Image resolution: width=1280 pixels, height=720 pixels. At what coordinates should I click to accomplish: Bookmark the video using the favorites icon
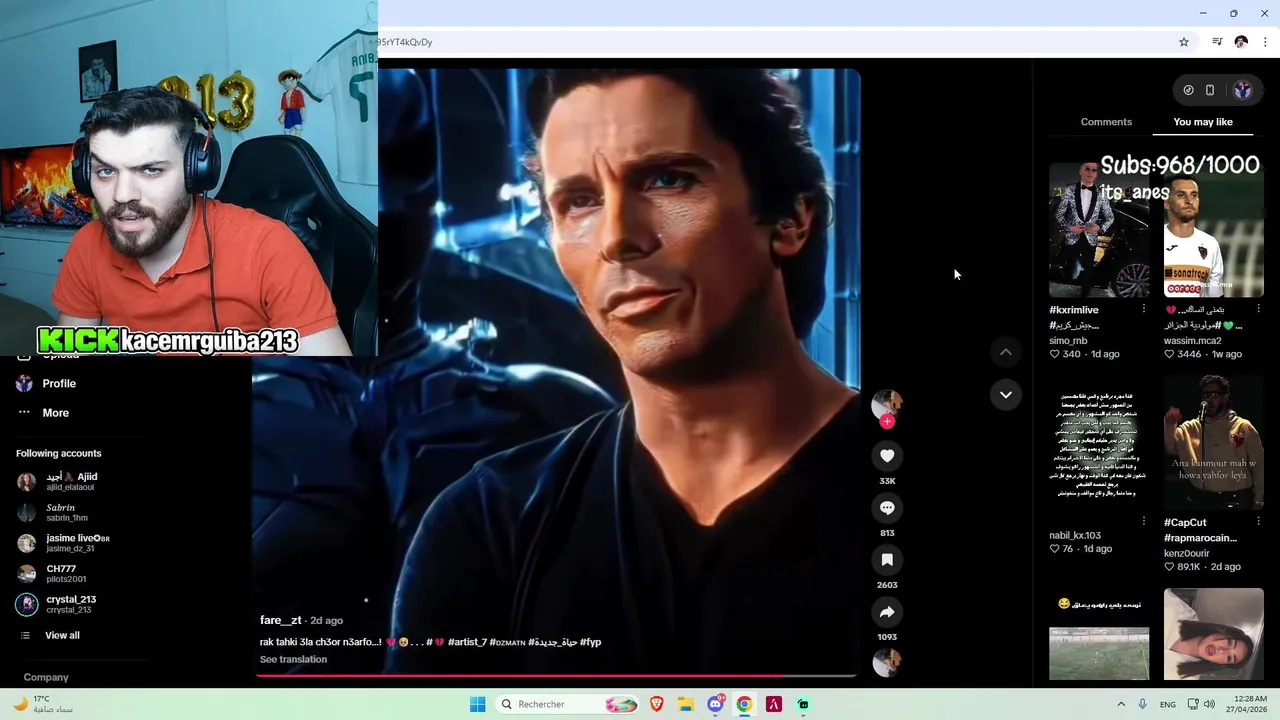click(887, 560)
